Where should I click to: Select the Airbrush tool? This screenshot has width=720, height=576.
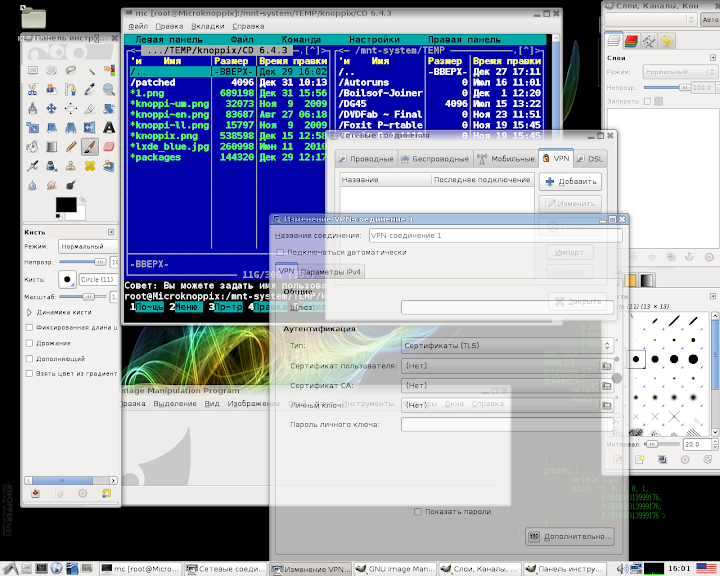pos(33,166)
